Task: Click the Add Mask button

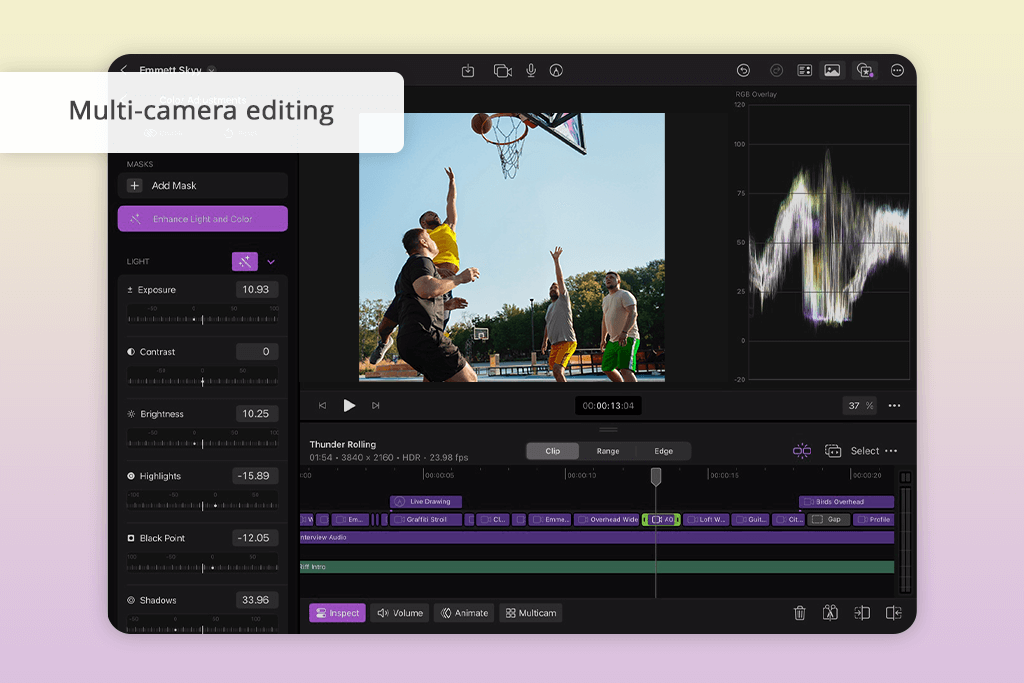Action: pos(202,185)
